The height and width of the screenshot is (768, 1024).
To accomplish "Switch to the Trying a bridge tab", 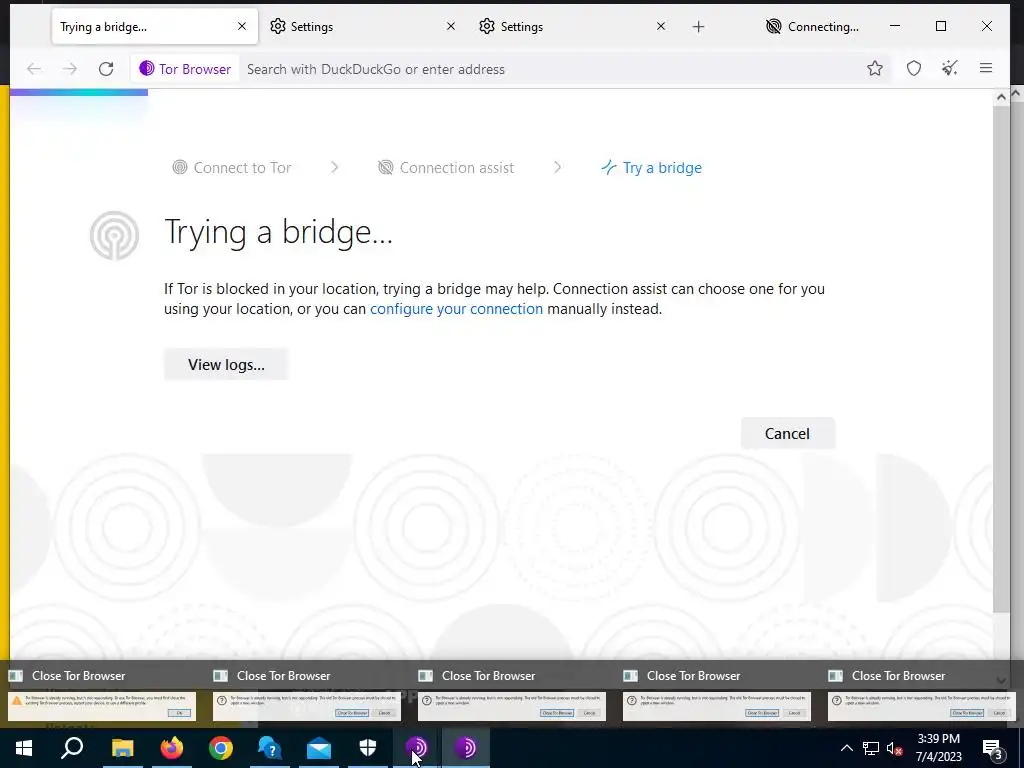I will coord(155,27).
